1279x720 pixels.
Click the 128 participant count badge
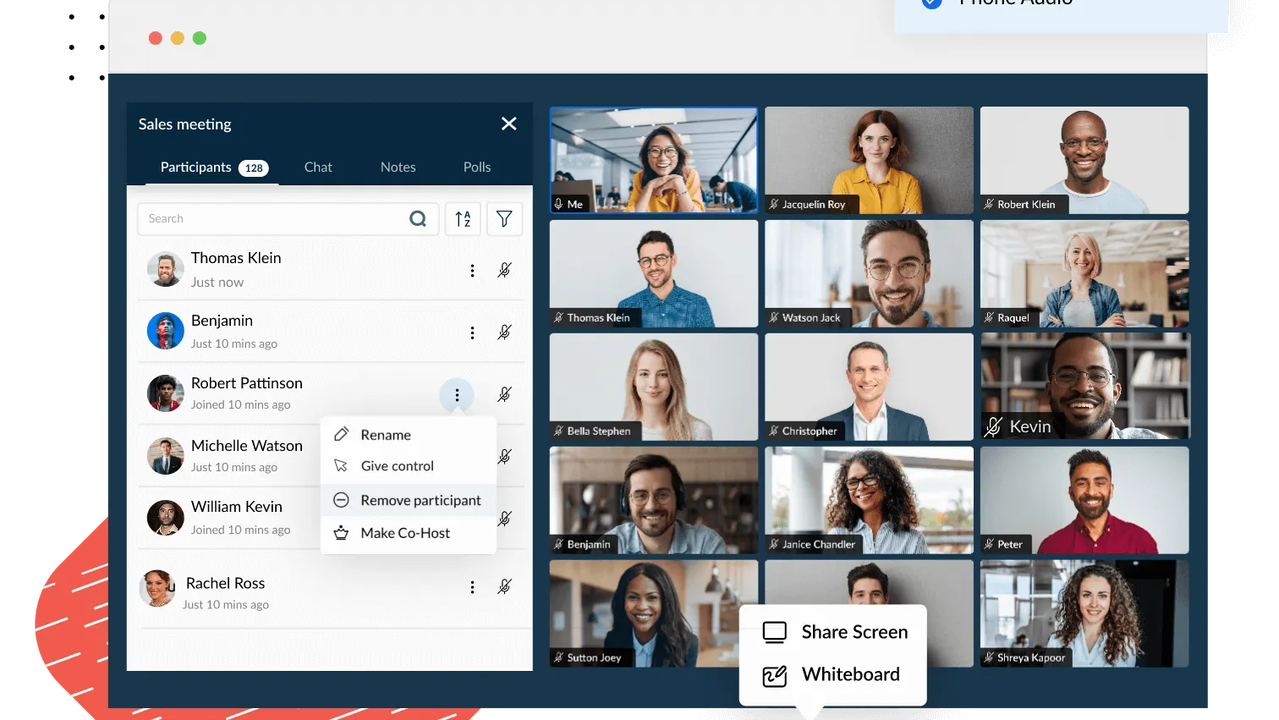pyautogui.click(x=254, y=168)
